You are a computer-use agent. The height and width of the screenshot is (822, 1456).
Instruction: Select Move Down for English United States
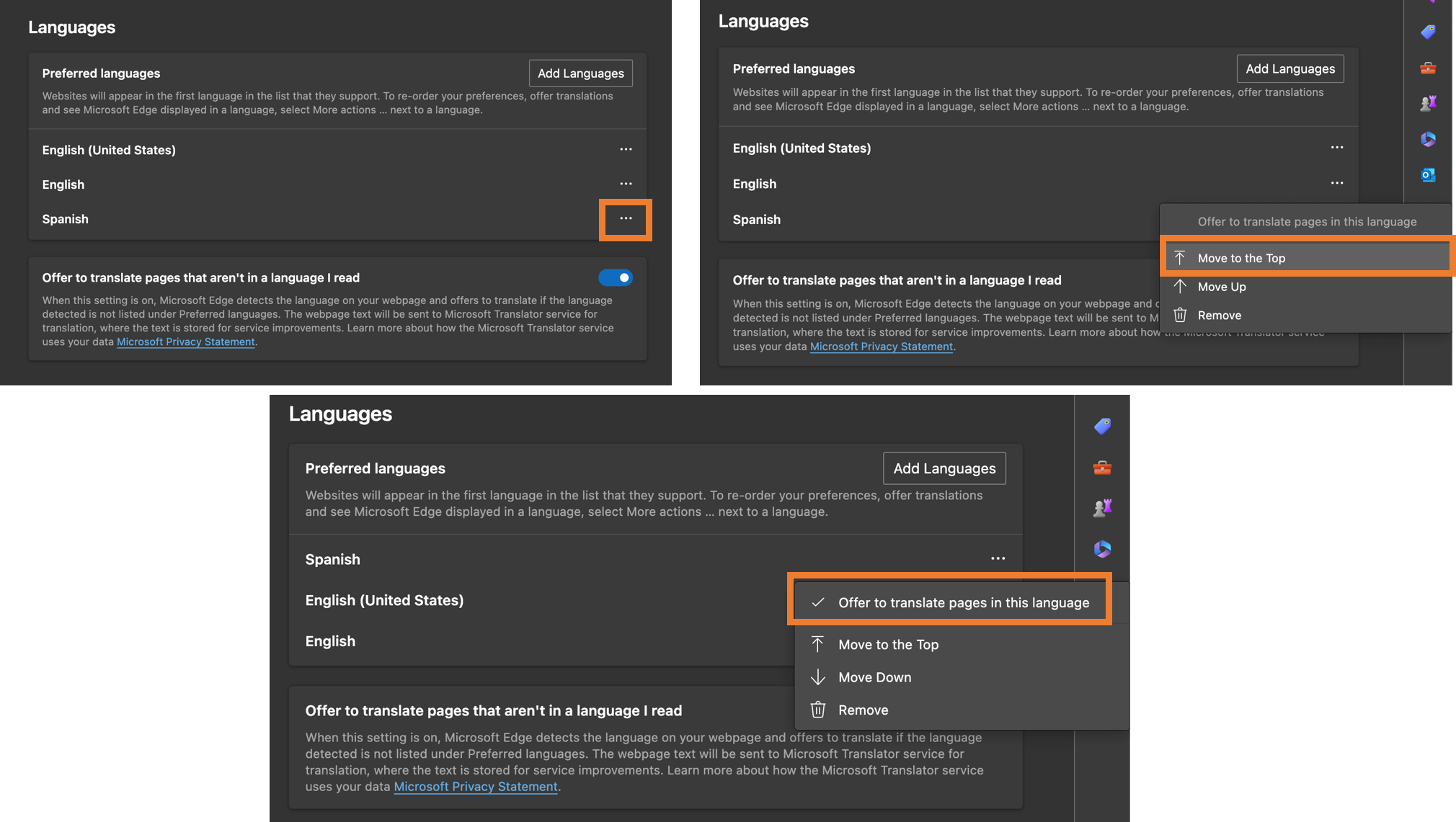[x=875, y=677]
